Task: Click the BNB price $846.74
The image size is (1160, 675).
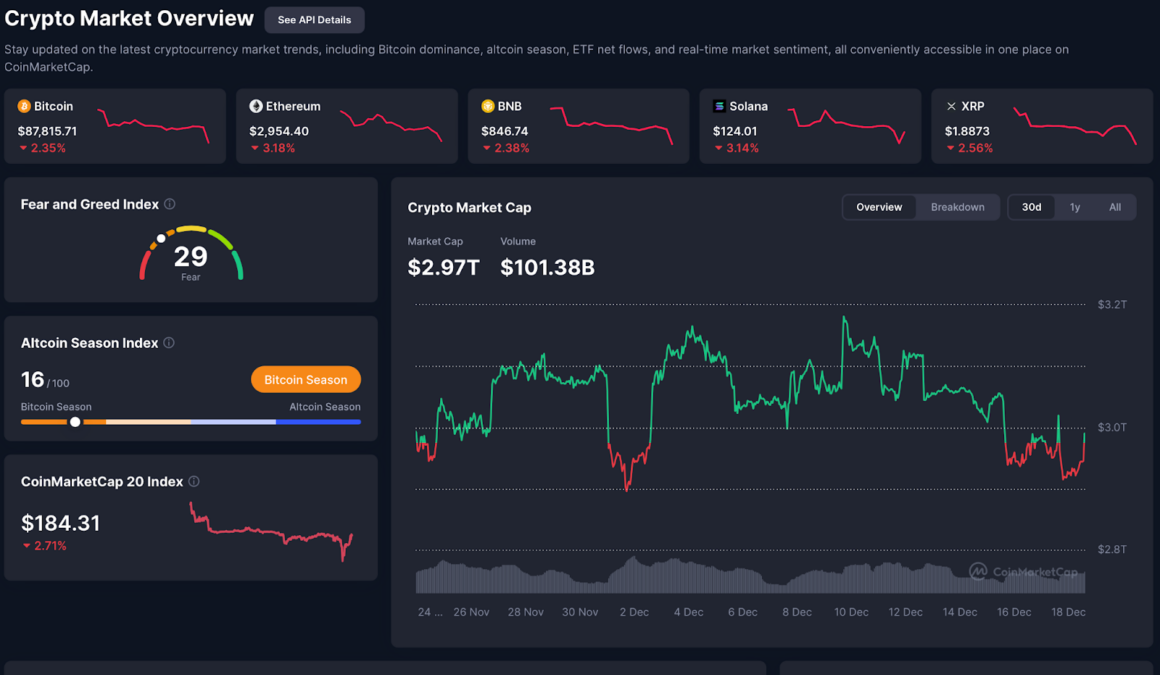Action: pyautogui.click(x=505, y=131)
